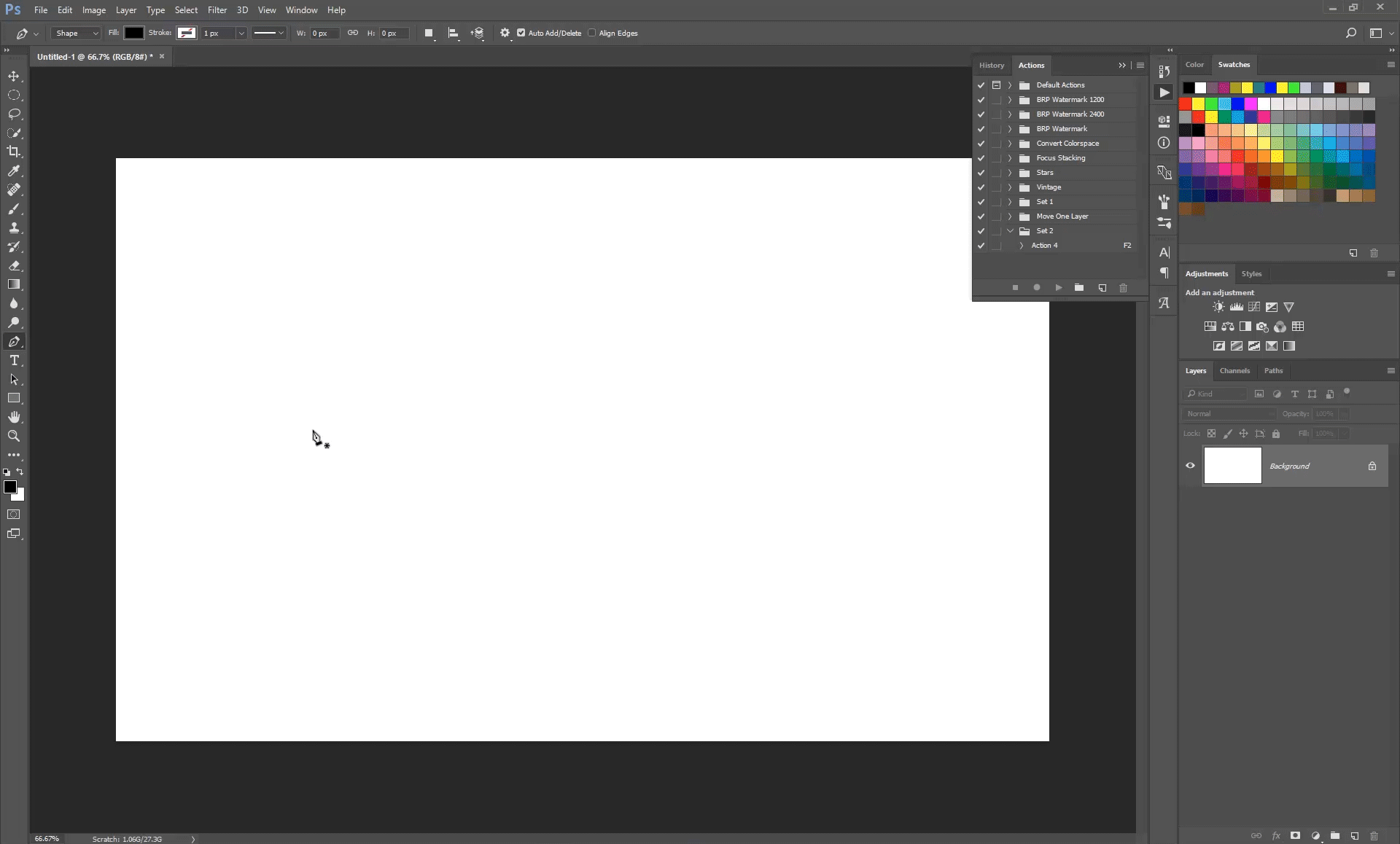Collapse the Set 2 action folder

click(x=1010, y=231)
